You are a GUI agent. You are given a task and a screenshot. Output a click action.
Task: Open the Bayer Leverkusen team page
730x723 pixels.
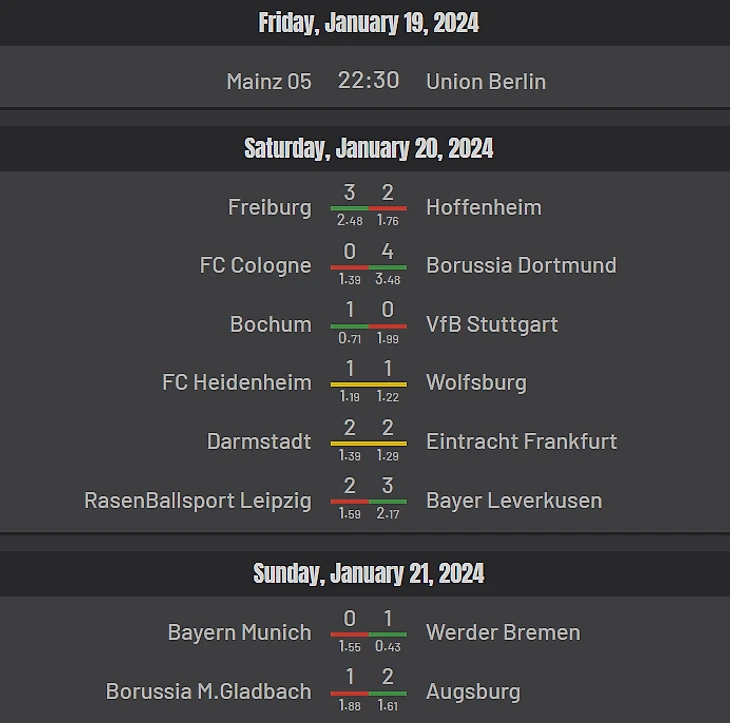pyautogui.click(x=514, y=500)
